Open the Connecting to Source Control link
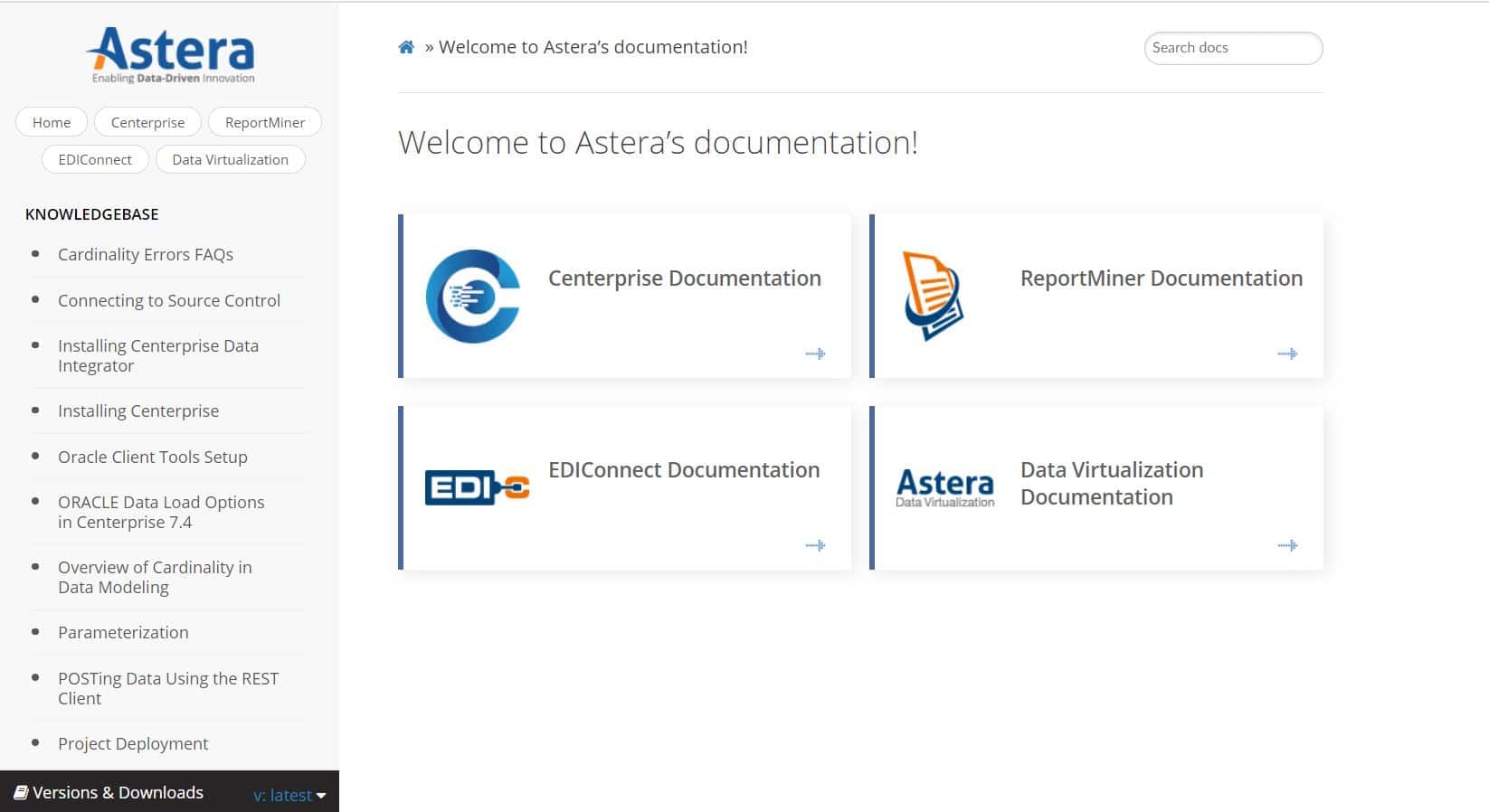Viewport: 1489px width, 812px height. 169,300
